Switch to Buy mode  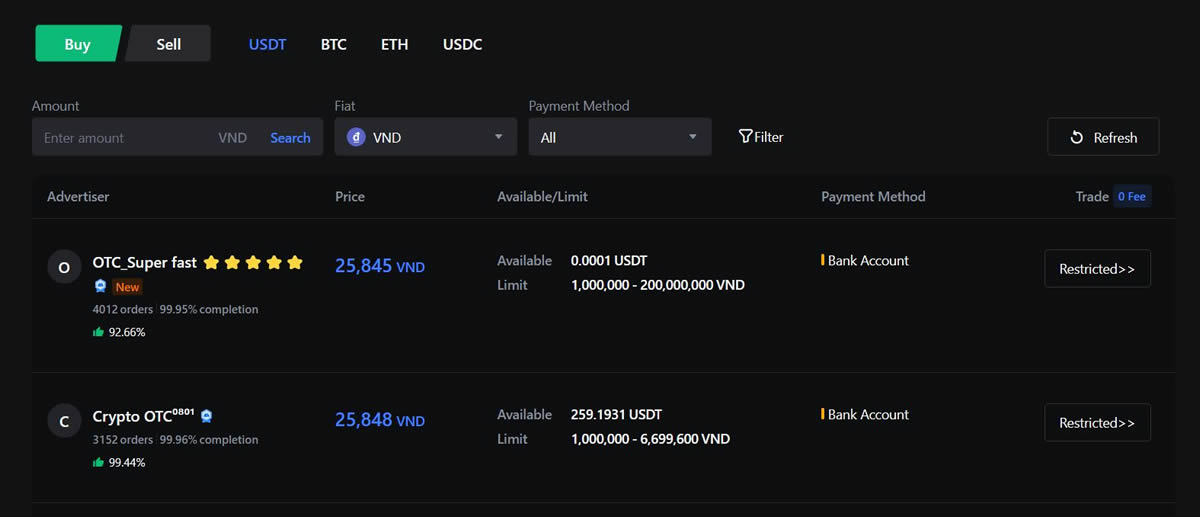point(77,44)
